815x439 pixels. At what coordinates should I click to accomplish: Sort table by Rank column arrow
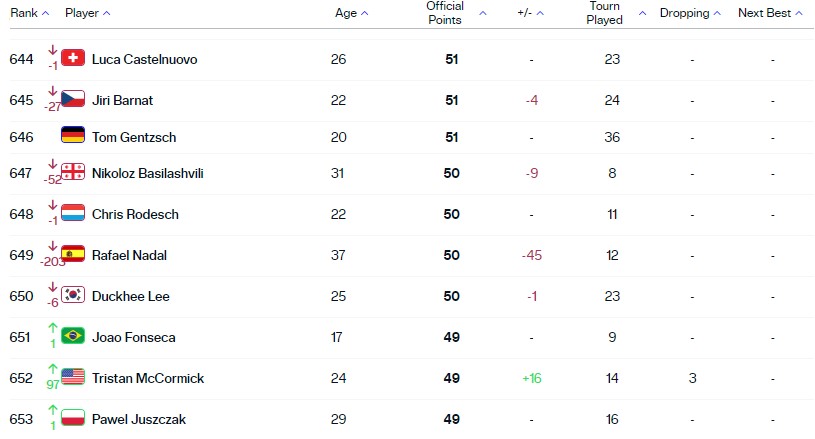click(45, 13)
